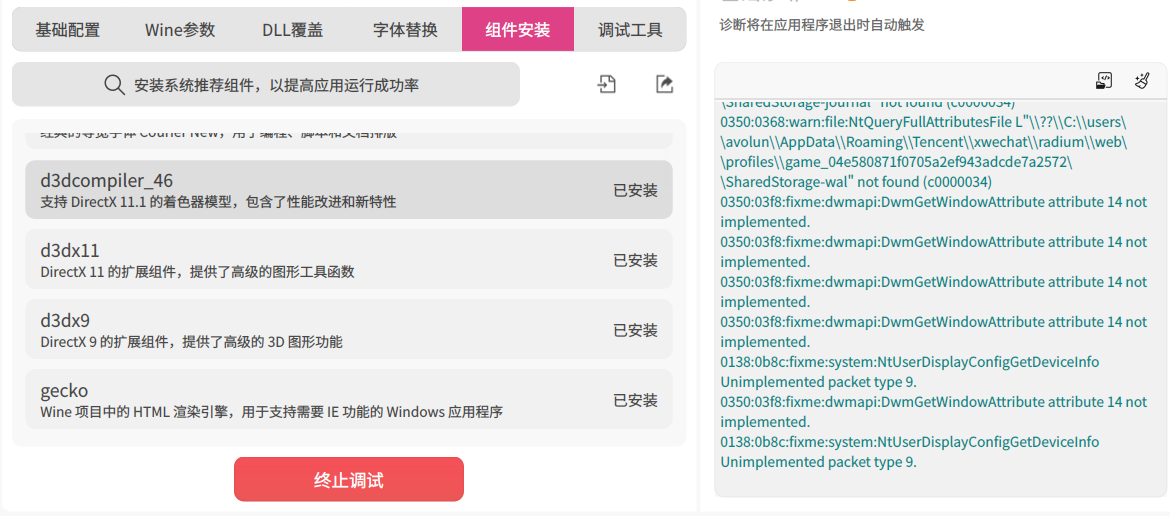
Task: Click the last NtUserDisplayConfigGetDeviceInfo log line
Action: tap(910, 452)
